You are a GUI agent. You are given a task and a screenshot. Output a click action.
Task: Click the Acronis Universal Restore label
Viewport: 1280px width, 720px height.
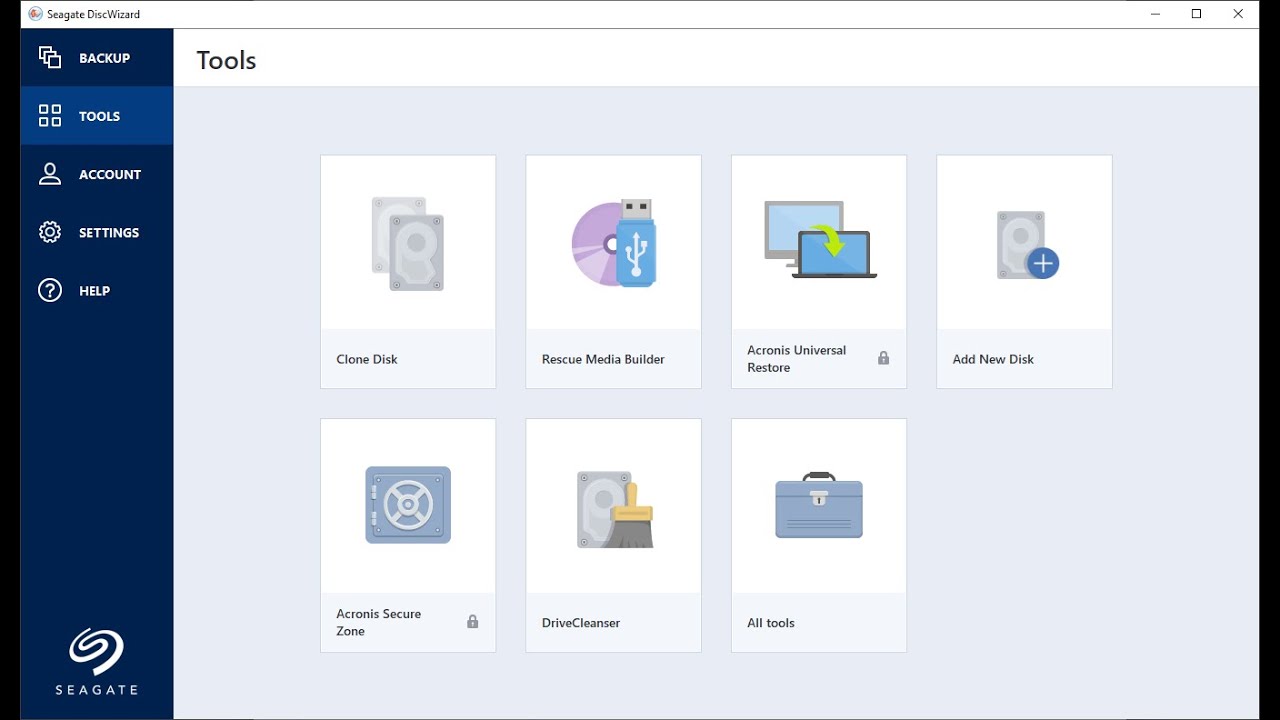pos(797,359)
